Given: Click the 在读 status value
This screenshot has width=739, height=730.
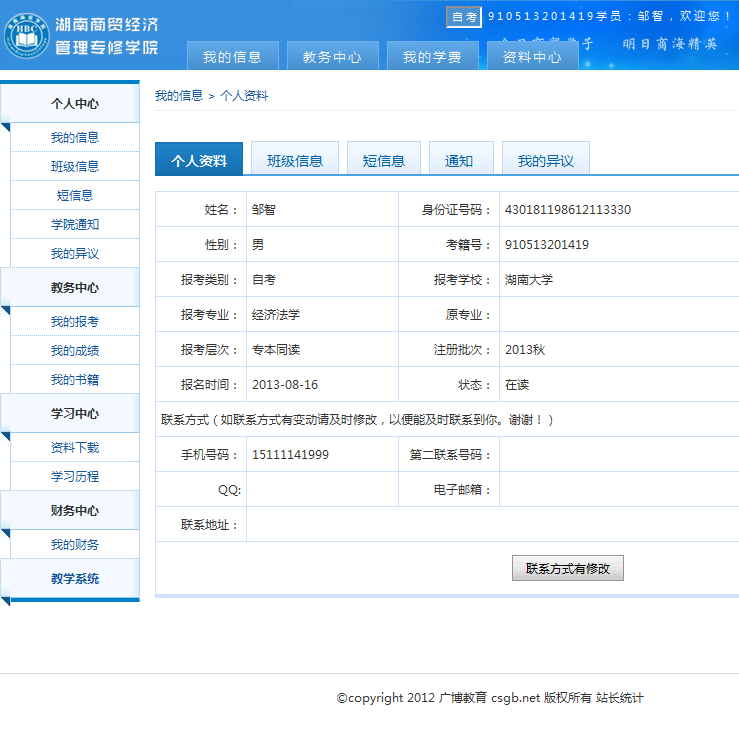Looking at the screenshot, I should (x=517, y=385).
